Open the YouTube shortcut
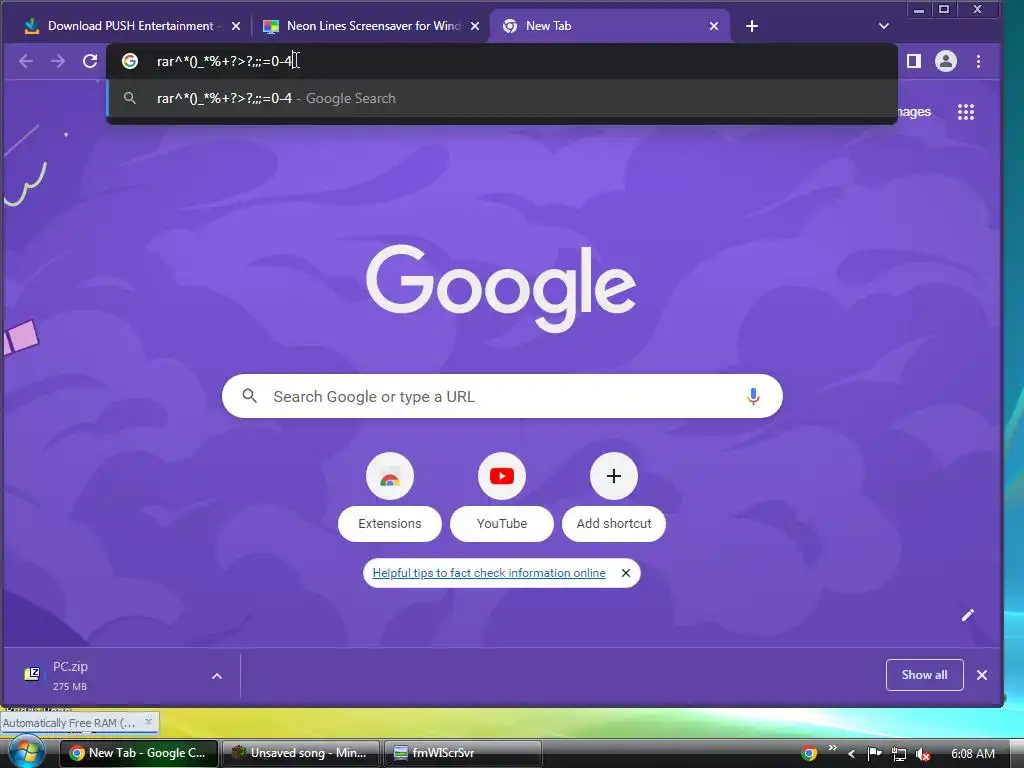The width and height of the screenshot is (1024, 768). point(502,476)
